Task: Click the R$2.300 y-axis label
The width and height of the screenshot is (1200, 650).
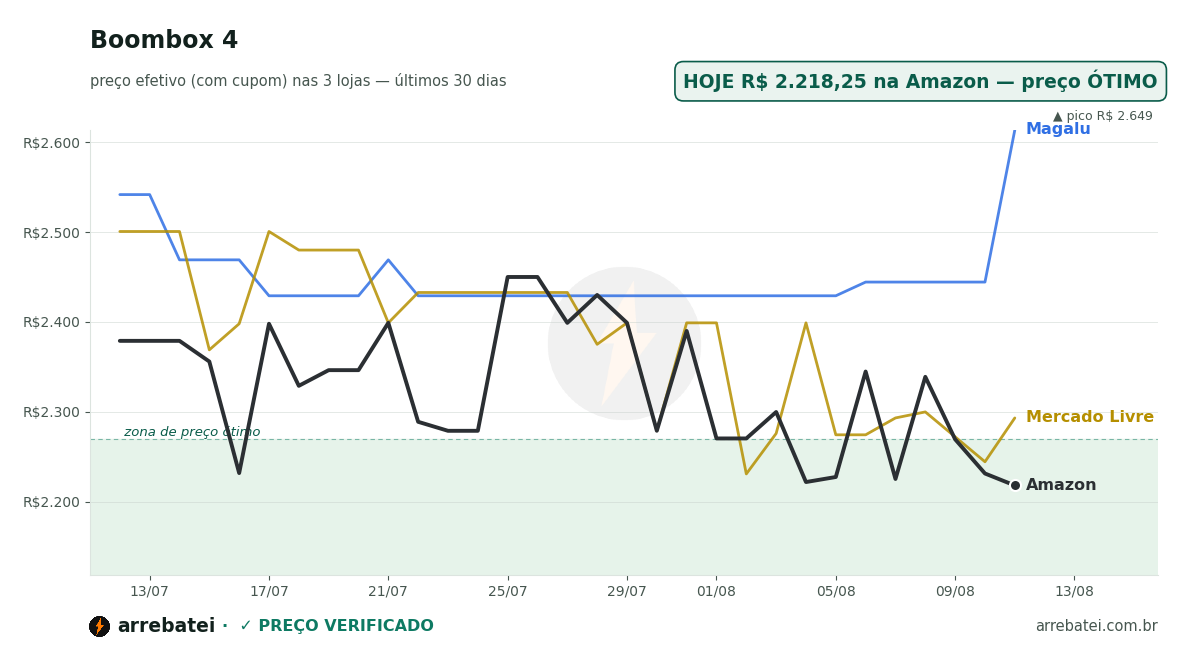Action: point(51,412)
